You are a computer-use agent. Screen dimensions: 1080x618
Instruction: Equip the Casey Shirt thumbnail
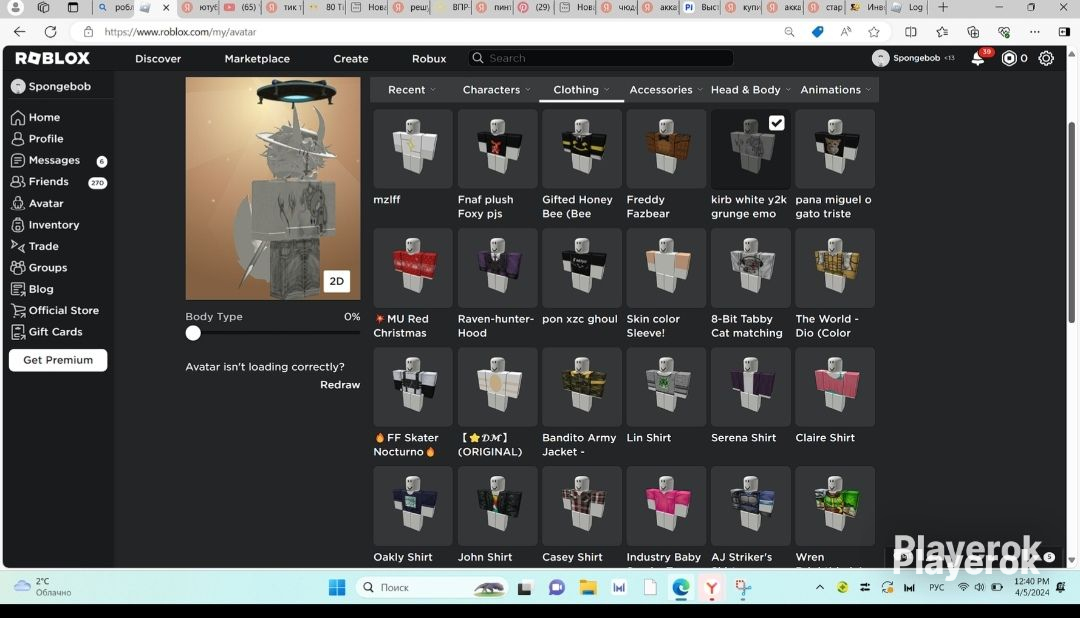click(581, 506)
